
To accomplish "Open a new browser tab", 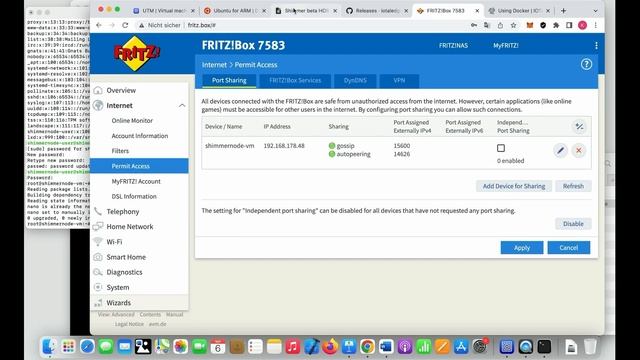I will pos(563,11).
